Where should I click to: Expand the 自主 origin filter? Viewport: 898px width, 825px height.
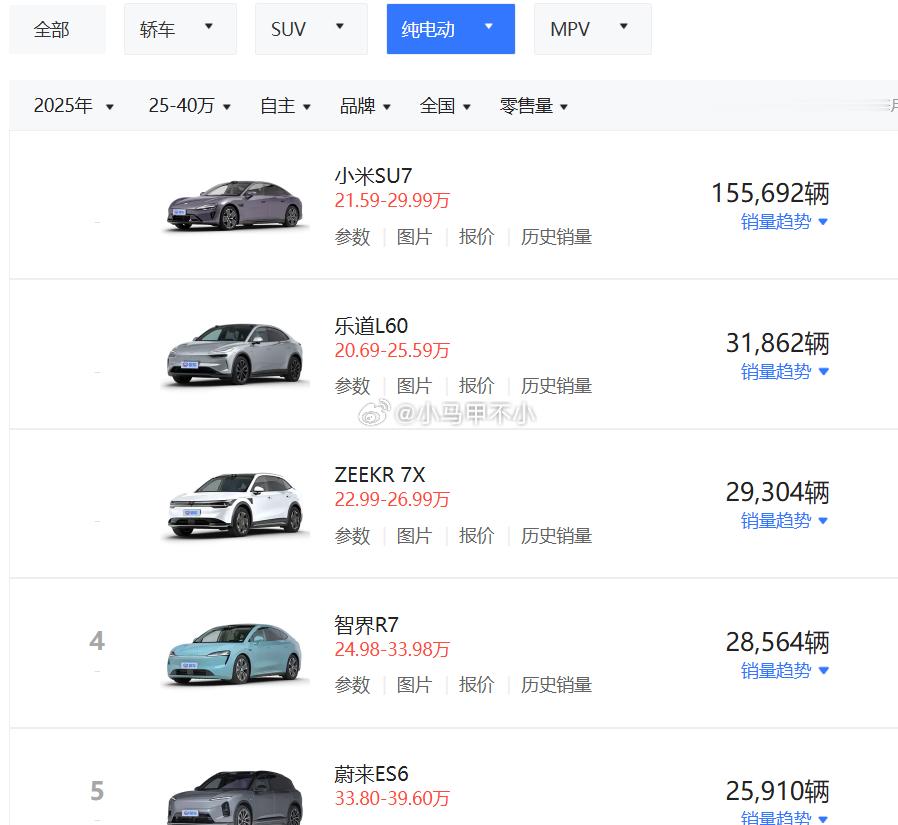(x=285, y=106)
